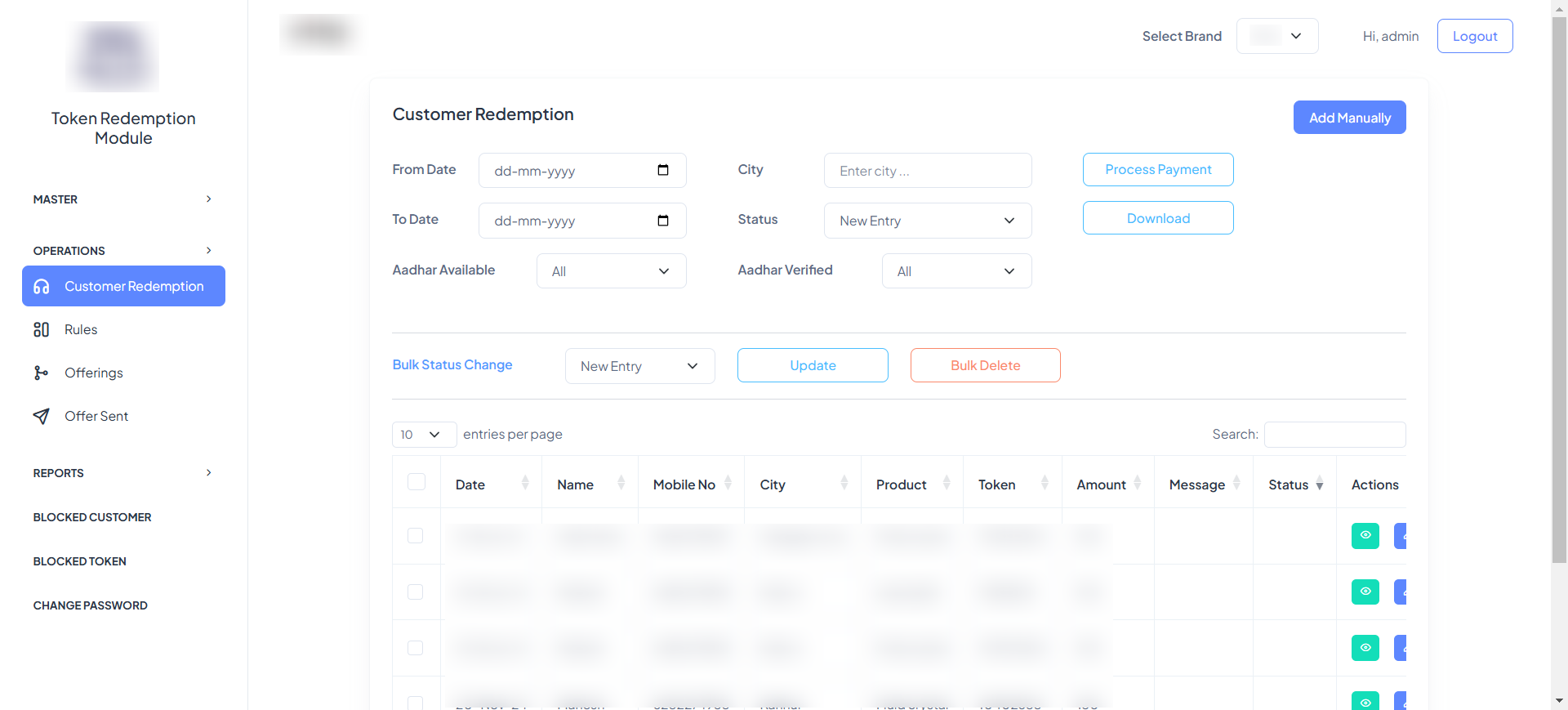Image resolution: width=1568 pixels, height=710 pixels.
Task: Open the To Date calendar picker icon
Action: 663,221
